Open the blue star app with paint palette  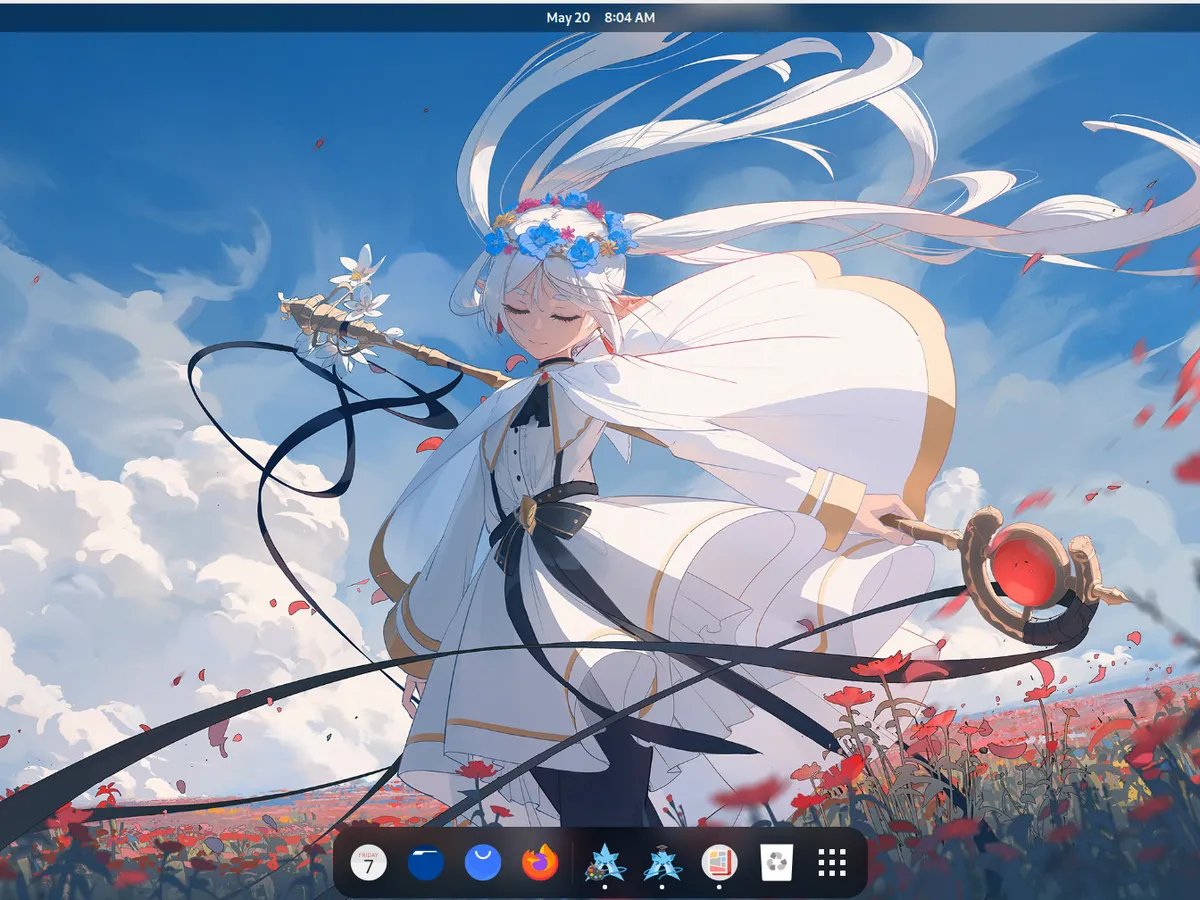tap(604, 861)
